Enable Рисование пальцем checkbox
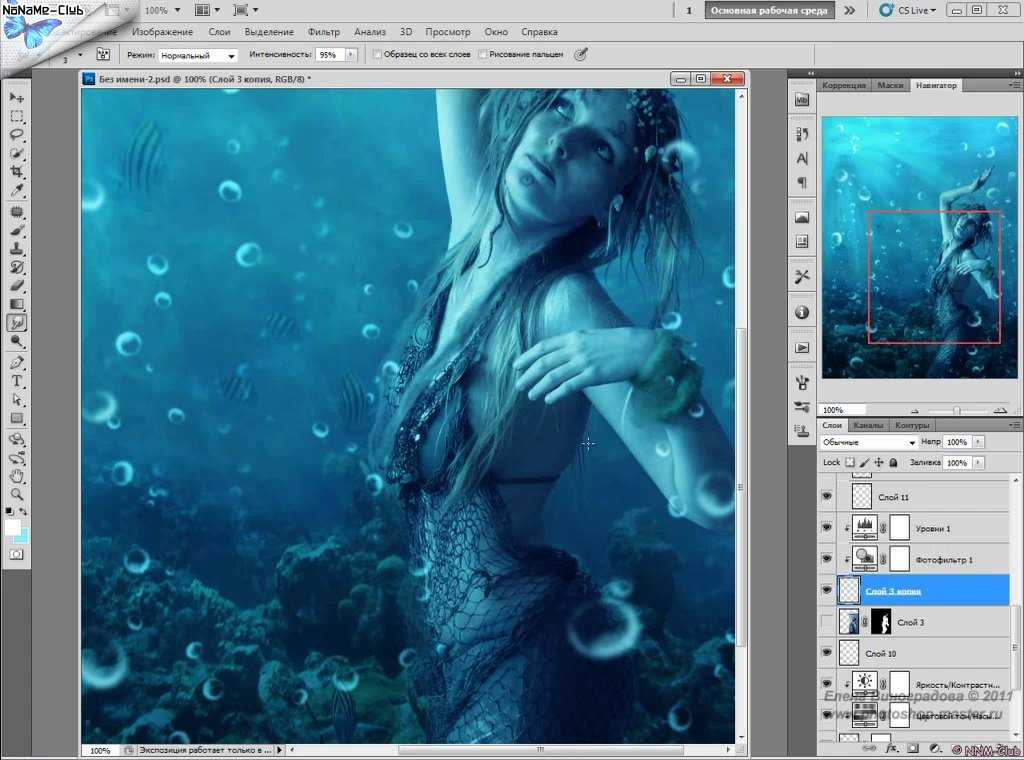Image resolution: width=1024 pixels, height=760 pixels. click(x=483, y=55)
